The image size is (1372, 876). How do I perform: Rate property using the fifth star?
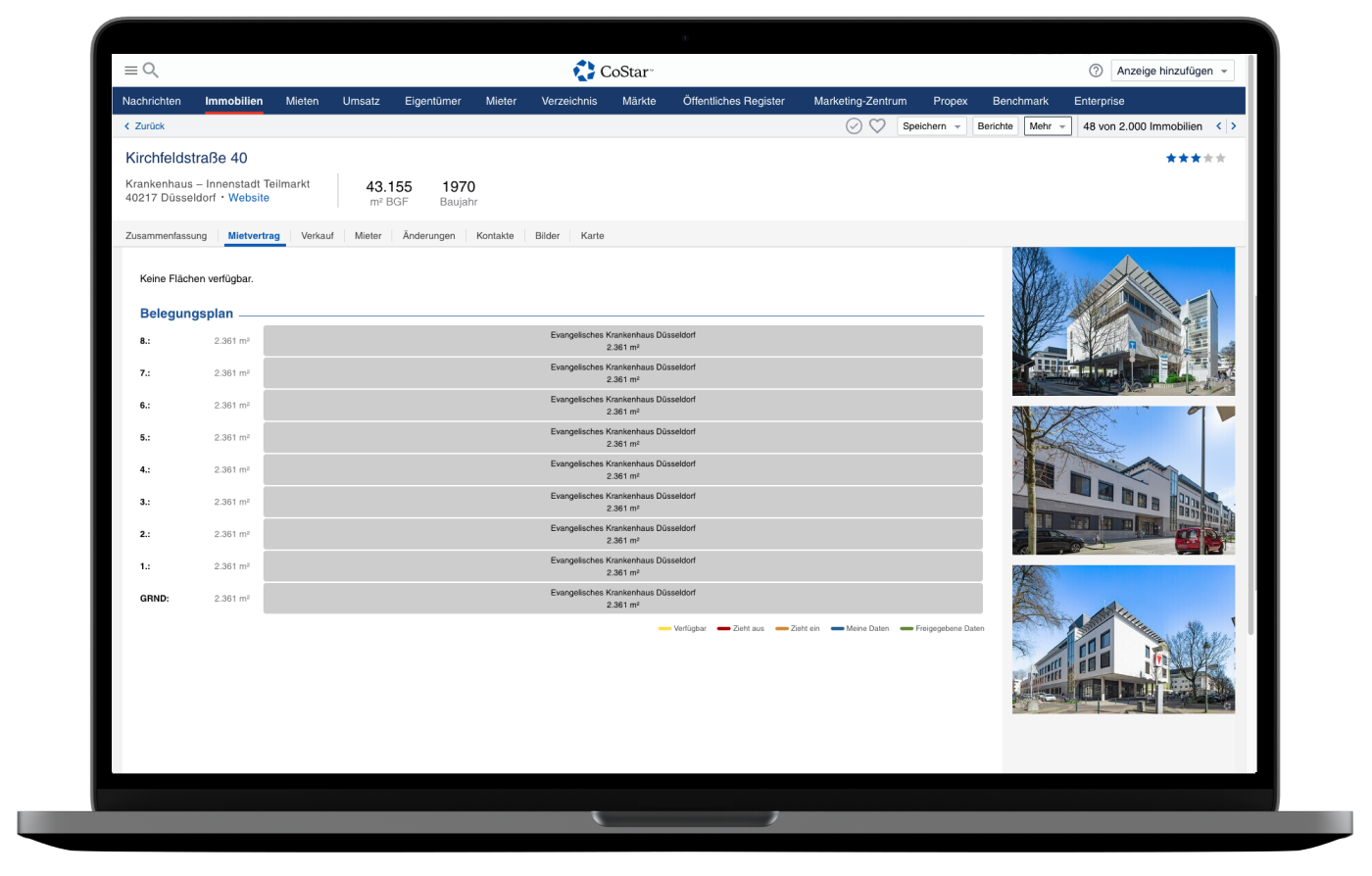pyautogui.click(x=1220, y=158)
